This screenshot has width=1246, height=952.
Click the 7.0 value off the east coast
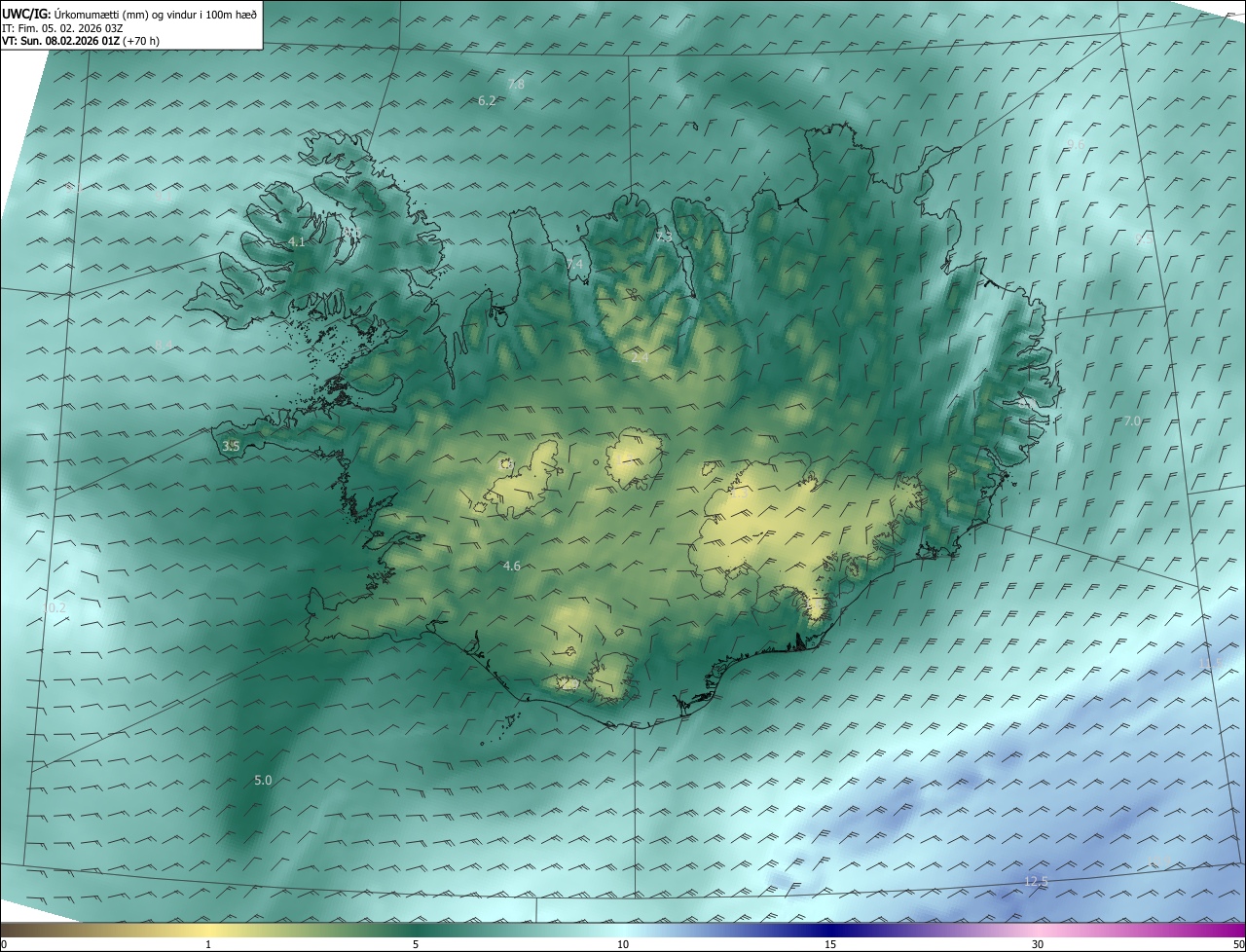[1132, 421]
